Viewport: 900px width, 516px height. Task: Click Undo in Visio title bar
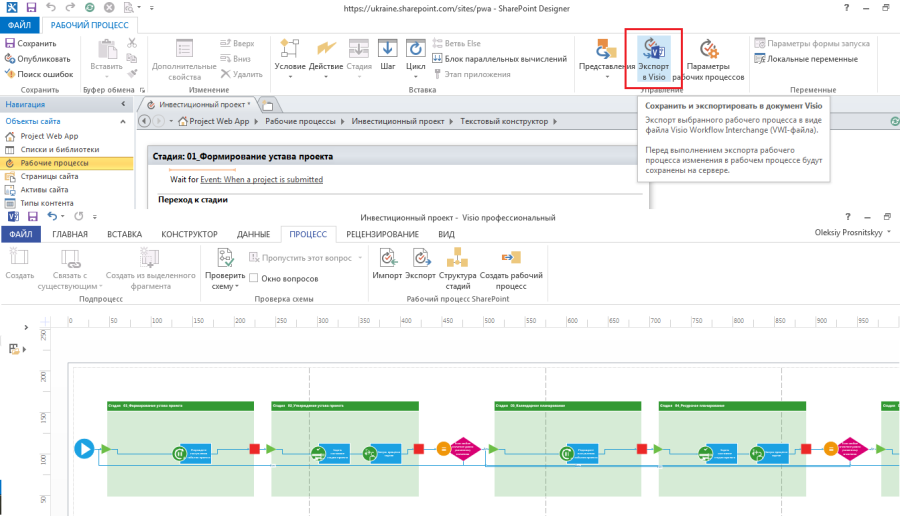tap(52, 216)
